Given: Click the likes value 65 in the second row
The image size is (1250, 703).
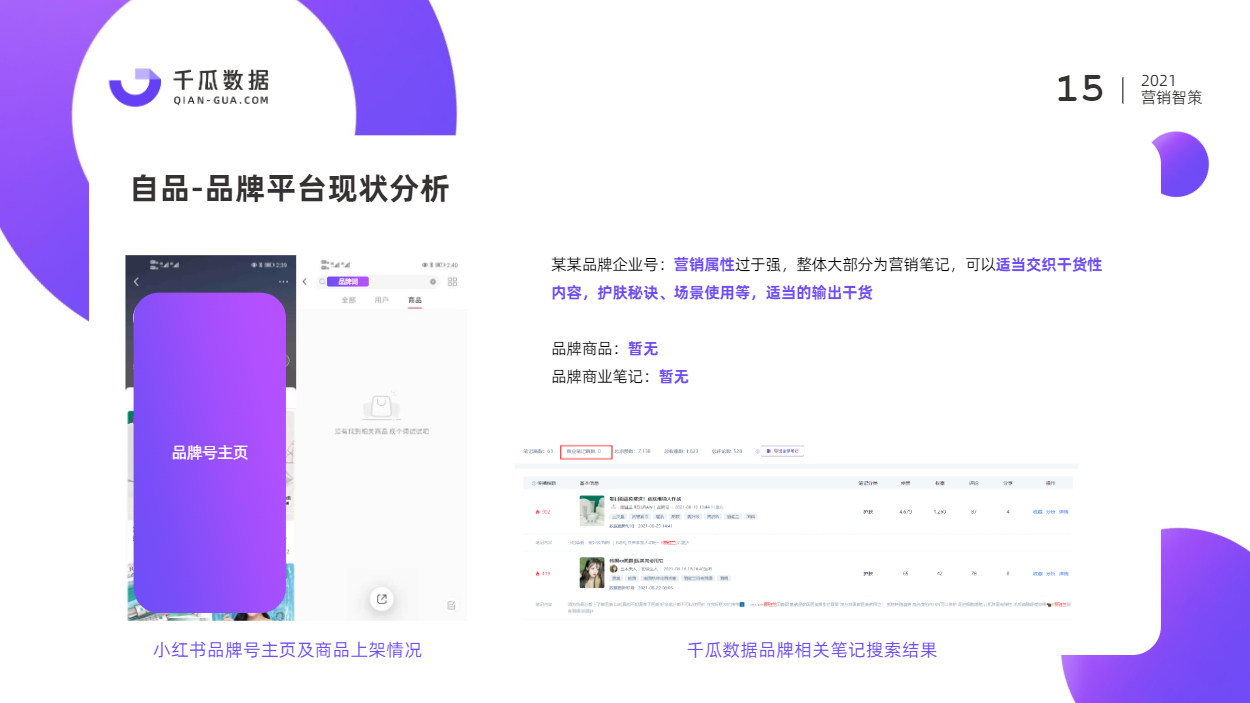Looking at the screenshot, I should pyautogui.click(x=906, y=574).
